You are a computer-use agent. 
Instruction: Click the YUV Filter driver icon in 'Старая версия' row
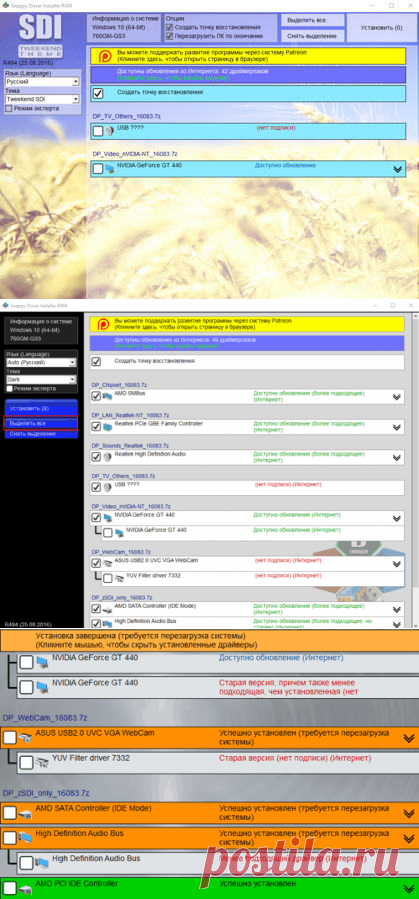point(42,763)
